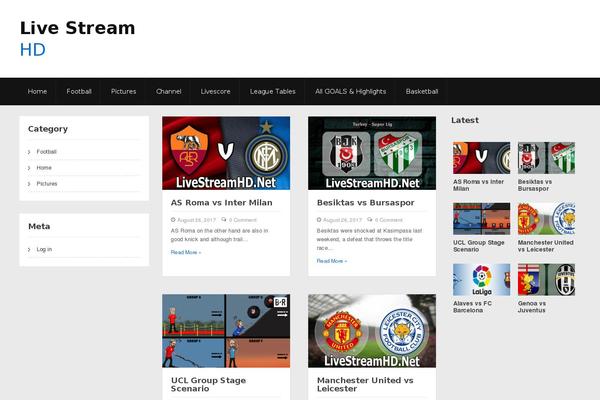Click Latest caption Genoa vs Juventus
Screen dimensions: 600x400
(532, 307)
